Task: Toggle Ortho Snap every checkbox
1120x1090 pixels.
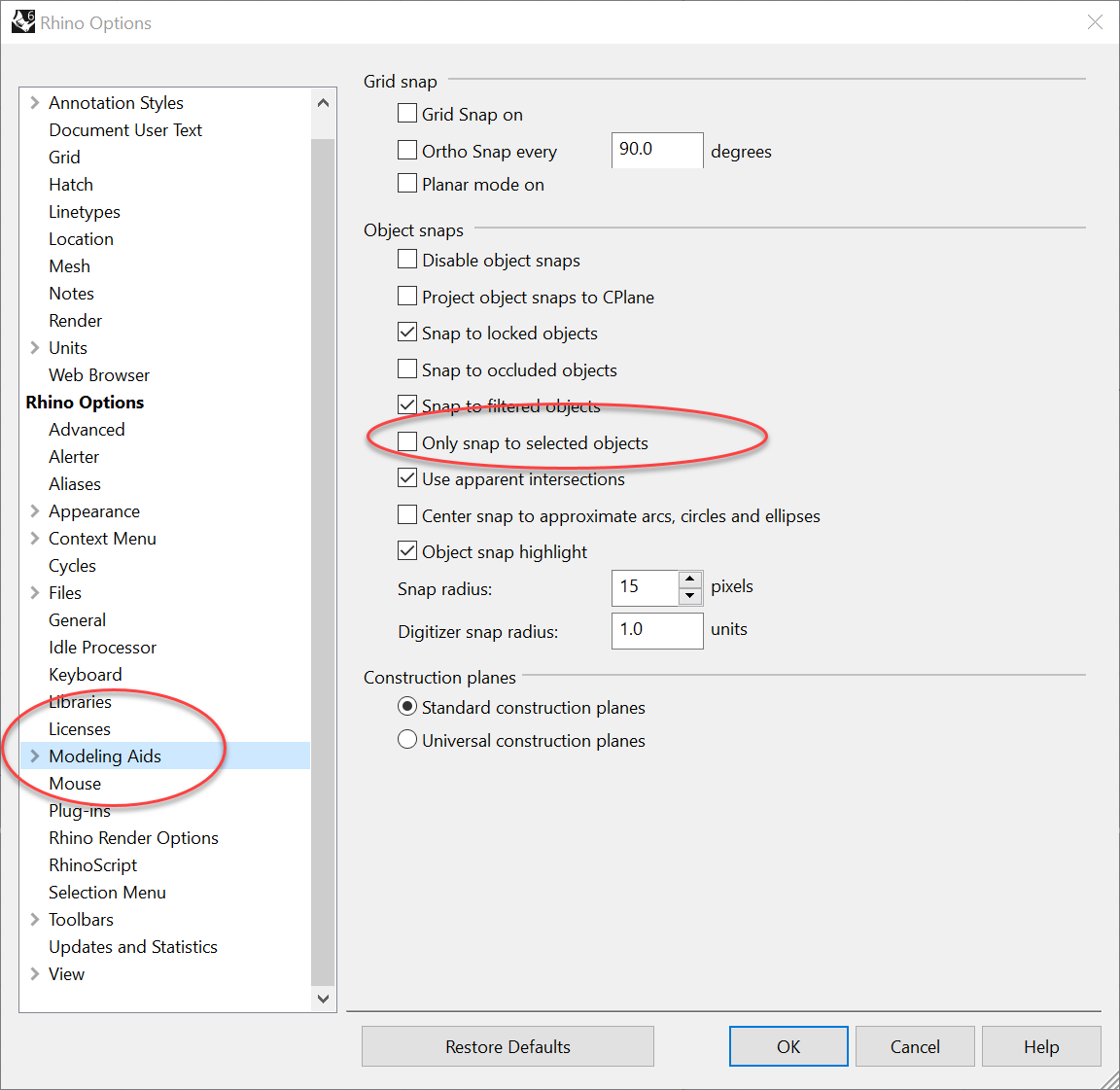Action: [407, 150]
